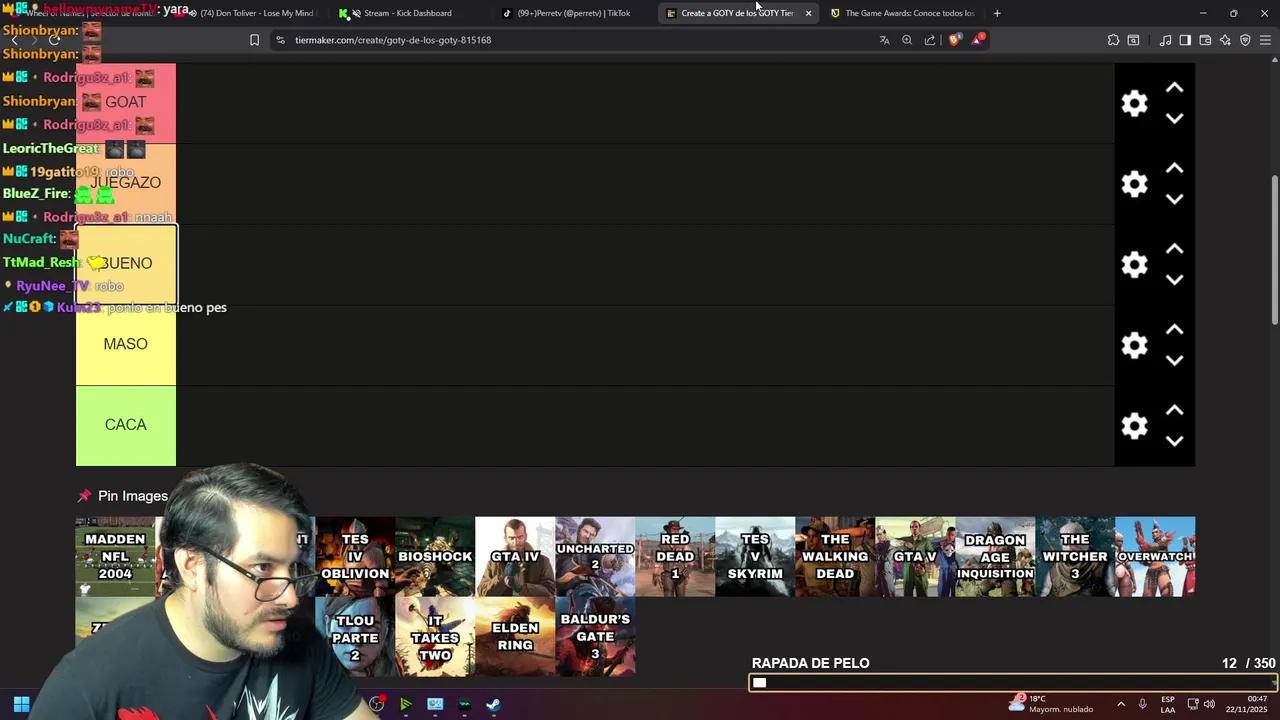Screen dimensions: 1280x720
Task: Switch to Don Toliver Lose My Mind tab
Action: (249, 13)
